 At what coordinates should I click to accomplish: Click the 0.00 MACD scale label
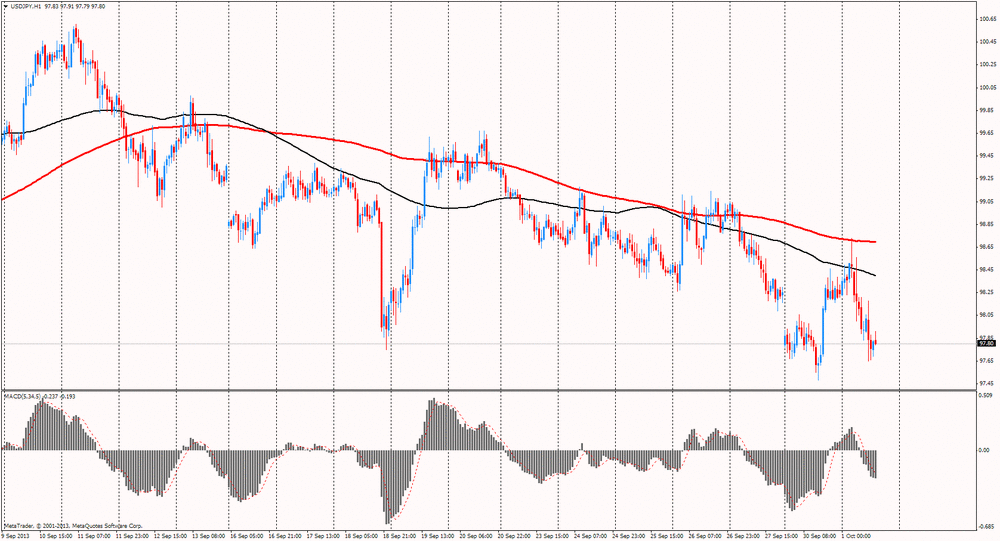(x=985, y=450)
